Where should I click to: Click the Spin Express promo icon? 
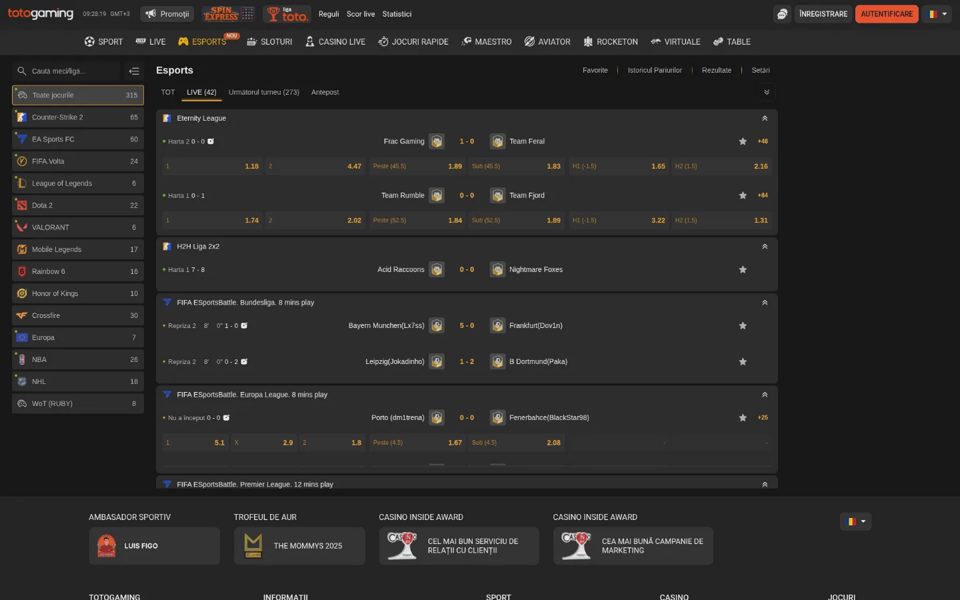point(228,13)
